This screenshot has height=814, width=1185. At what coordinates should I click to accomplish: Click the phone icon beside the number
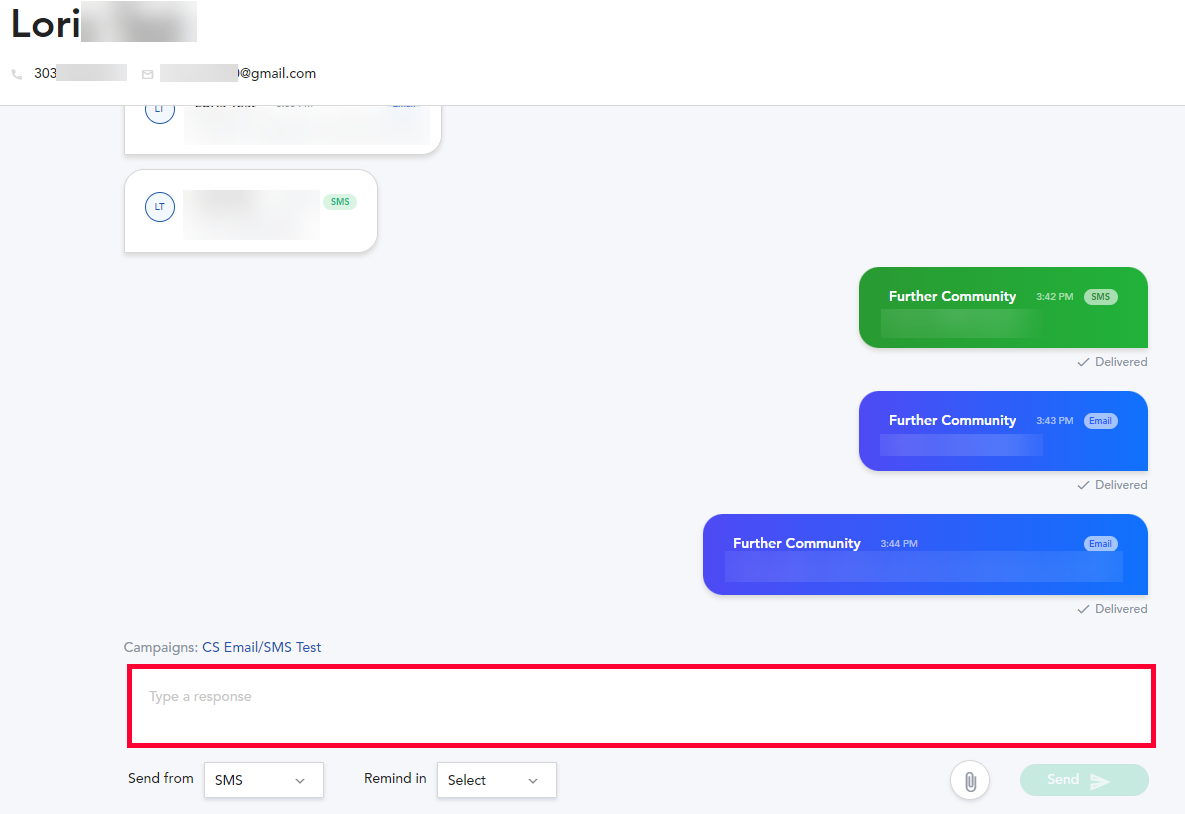tap(17, 74)
